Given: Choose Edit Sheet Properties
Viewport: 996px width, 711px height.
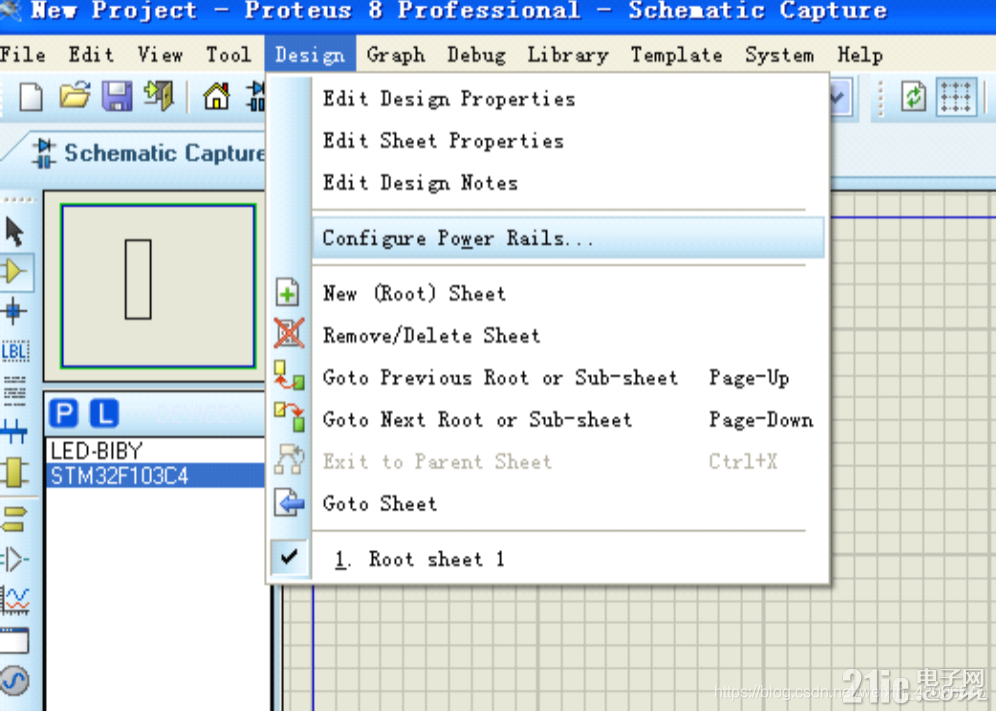Looking at the screenshot, I should coord(569,141).
